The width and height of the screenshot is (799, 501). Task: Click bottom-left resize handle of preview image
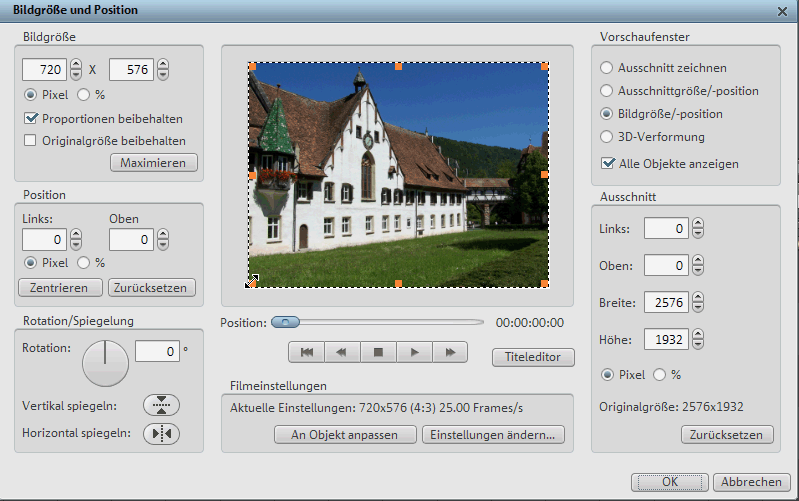252,282
